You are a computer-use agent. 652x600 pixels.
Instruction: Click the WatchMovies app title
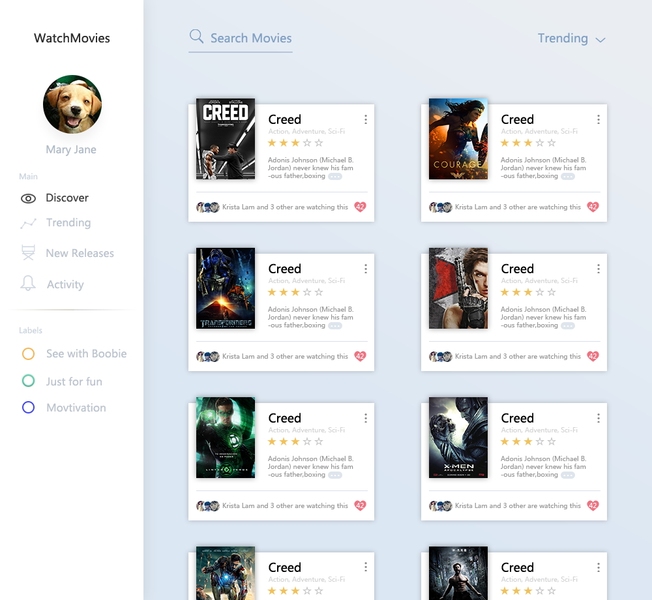coord(72,38)
